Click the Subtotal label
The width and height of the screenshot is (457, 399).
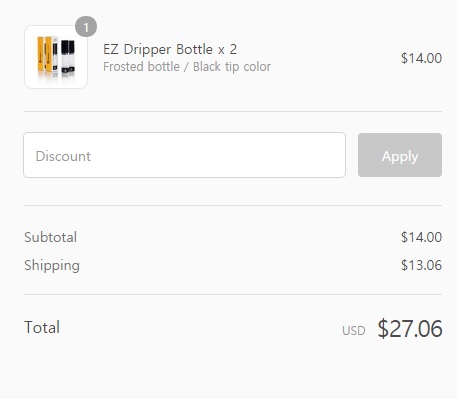50,237
